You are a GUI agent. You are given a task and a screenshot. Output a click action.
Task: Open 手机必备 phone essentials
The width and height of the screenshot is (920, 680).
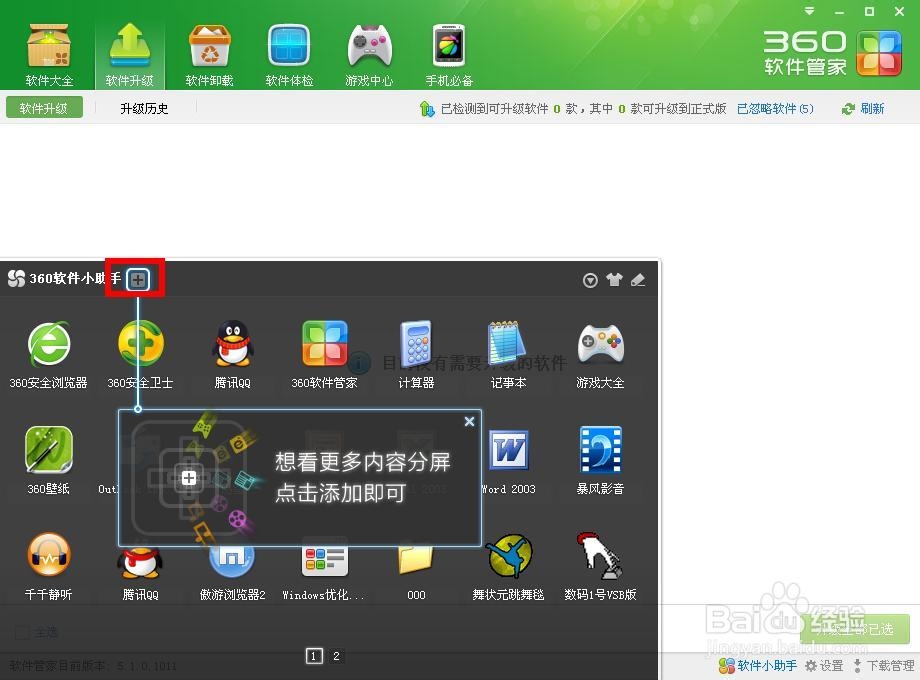449,55
